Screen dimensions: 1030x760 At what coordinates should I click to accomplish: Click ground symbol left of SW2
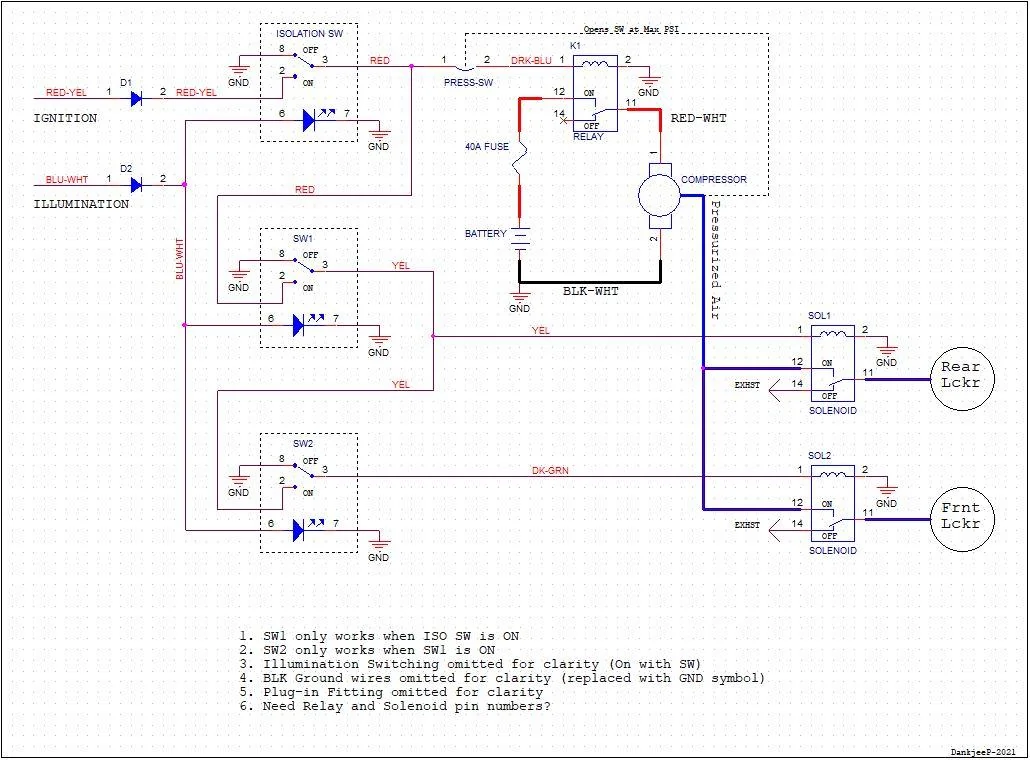click(x=238, y=480)
